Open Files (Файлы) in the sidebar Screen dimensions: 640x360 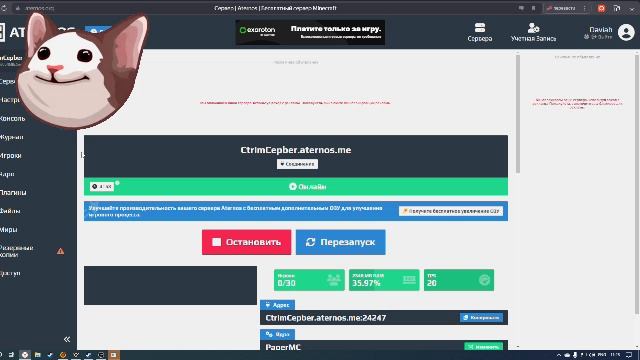point(10,211)
